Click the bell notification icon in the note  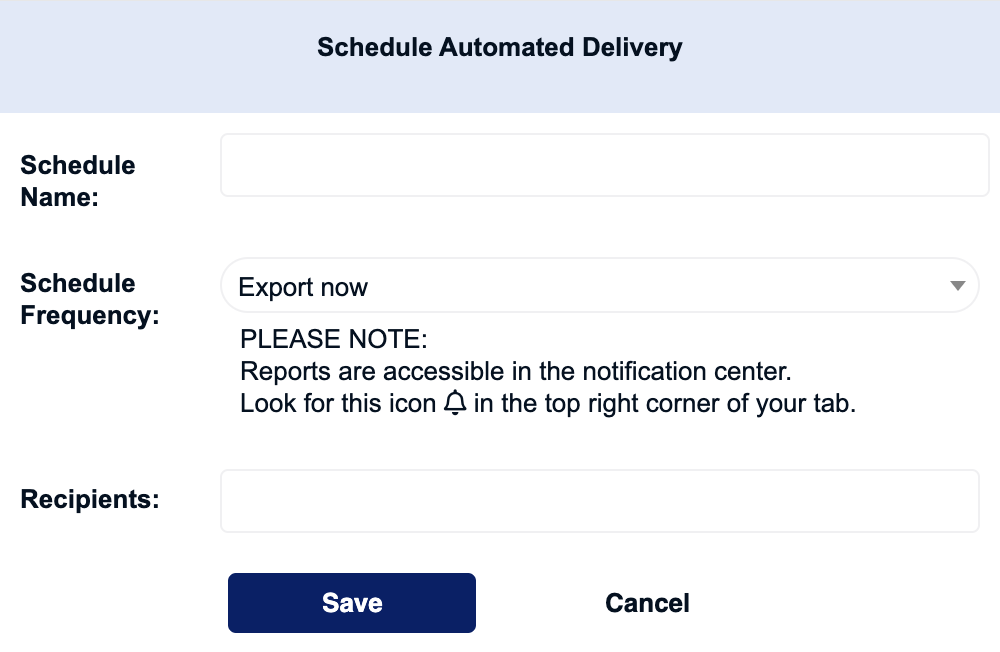coord(455,403)
